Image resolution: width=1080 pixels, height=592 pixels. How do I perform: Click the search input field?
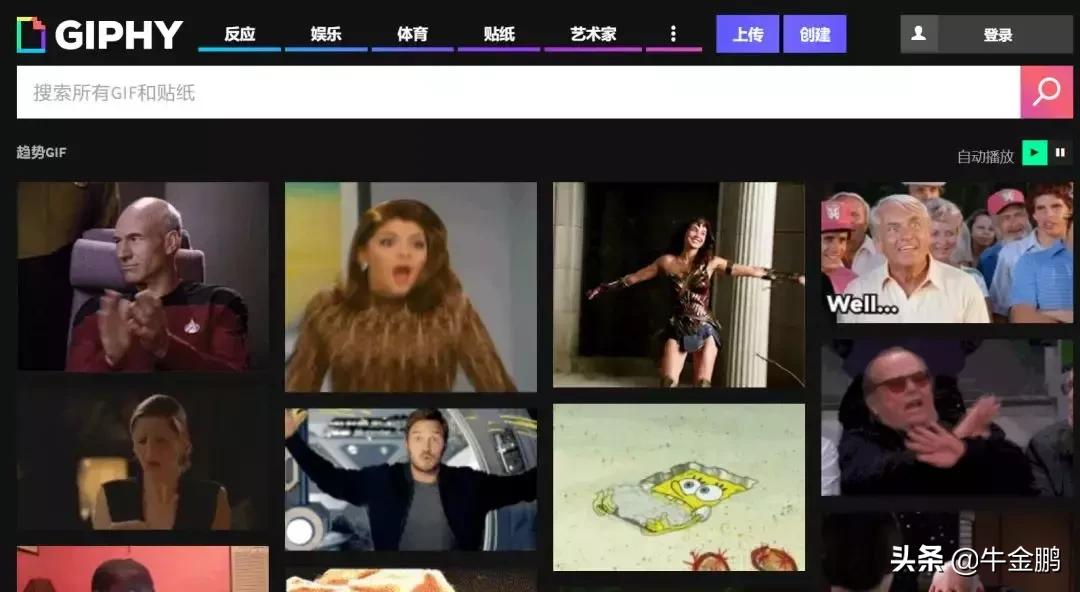(x=400, y=92)
